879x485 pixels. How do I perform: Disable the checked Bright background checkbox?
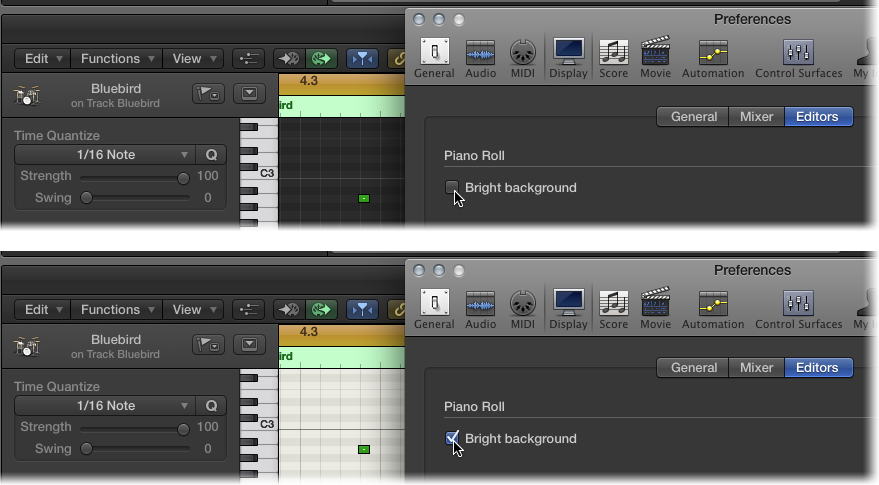[x=451, y=438]
